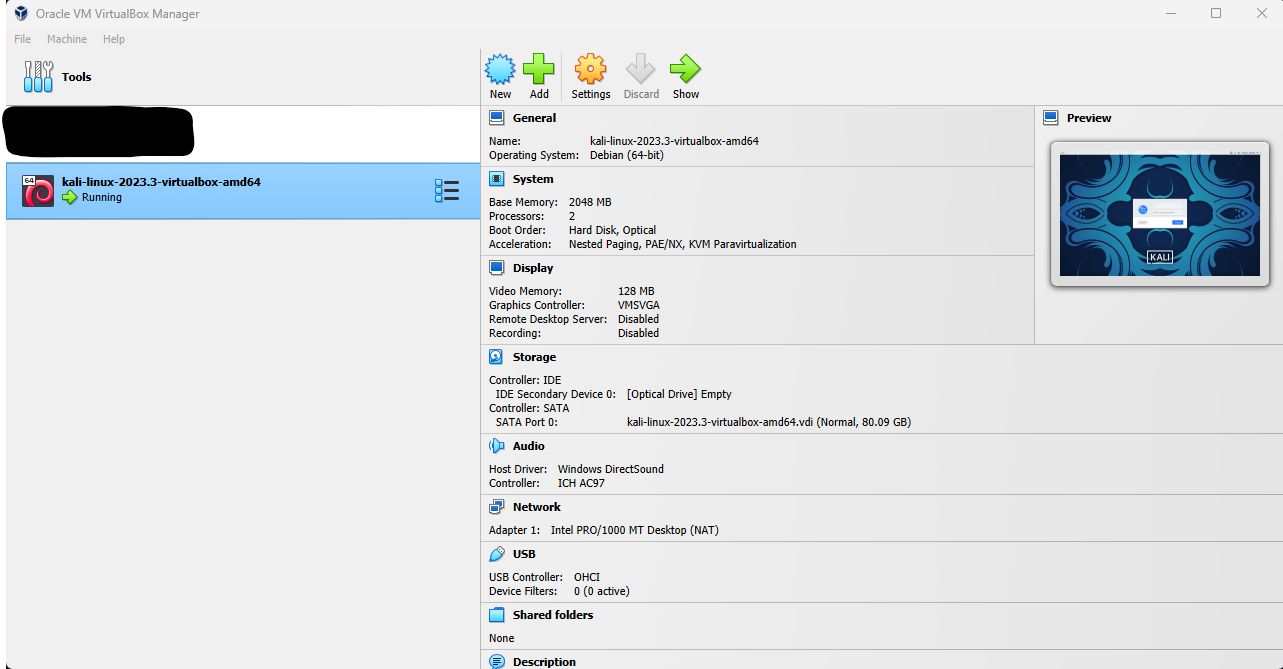Click the green Show arrow icon
Image resolution: width=1283 pixels, height=669 pixels.
click(x=685, y=69)
